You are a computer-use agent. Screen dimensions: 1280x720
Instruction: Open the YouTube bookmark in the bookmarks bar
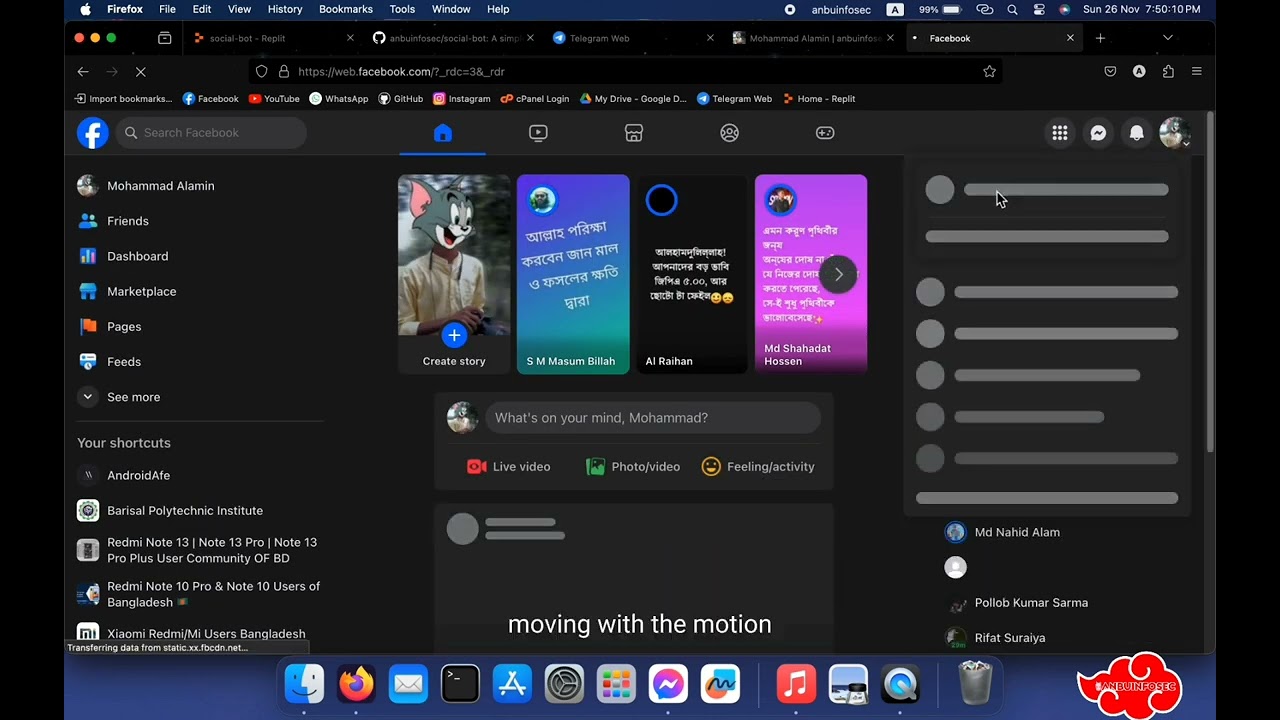[x=274, y=99]
